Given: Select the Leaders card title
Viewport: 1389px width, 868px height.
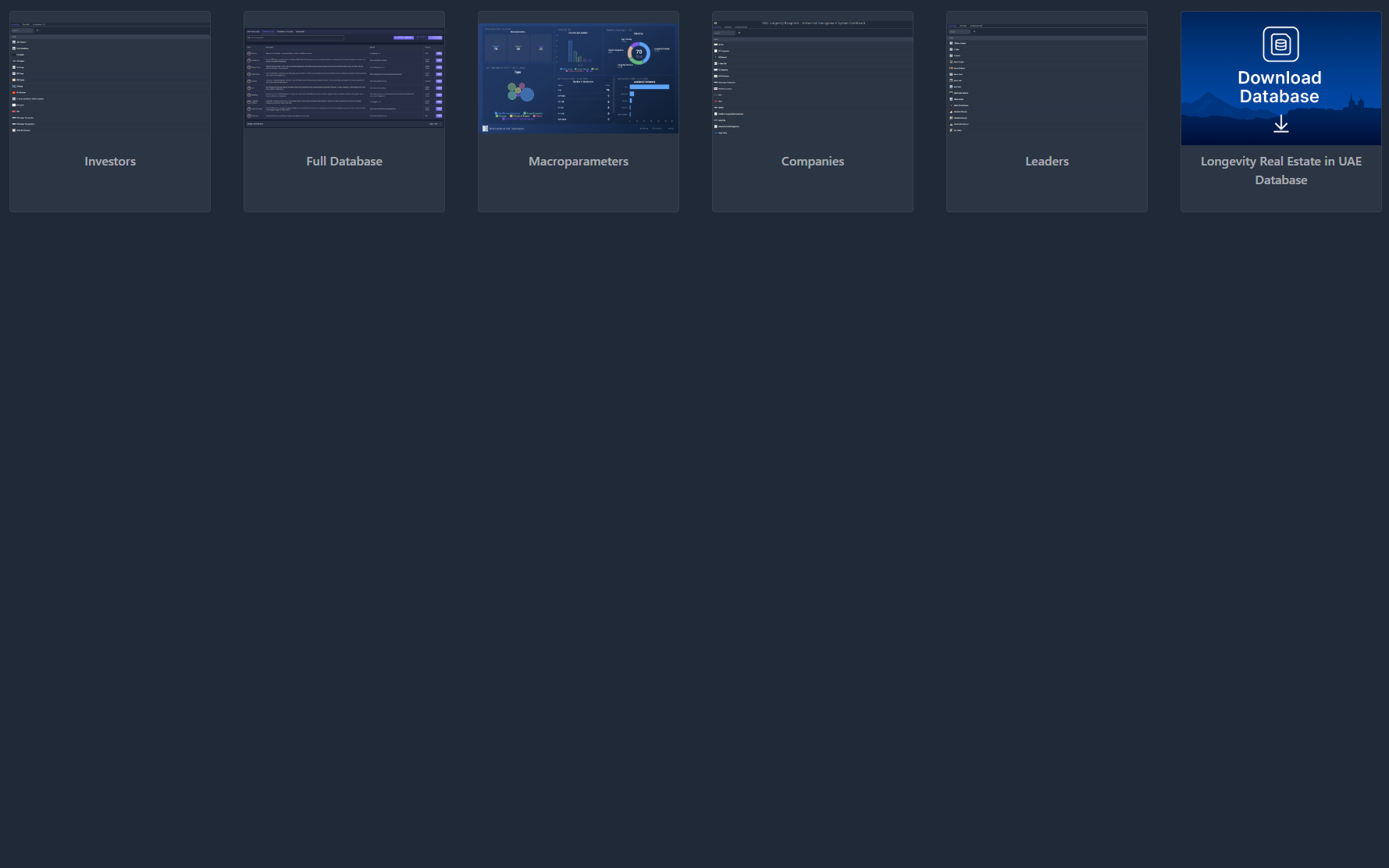Looking at the screenshot, I should 1047,162.
